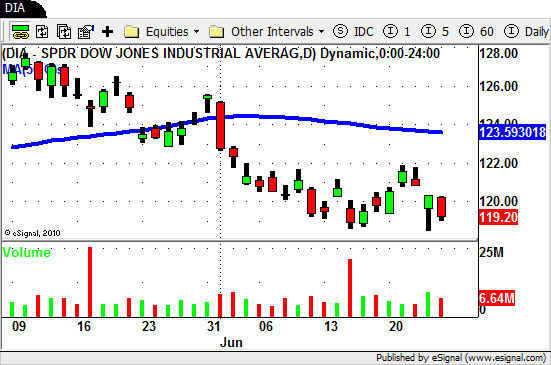The height and width of the screenshot is (365, 551).
Task: Switch to the 60 minute interval
Action: pos(476,32)
